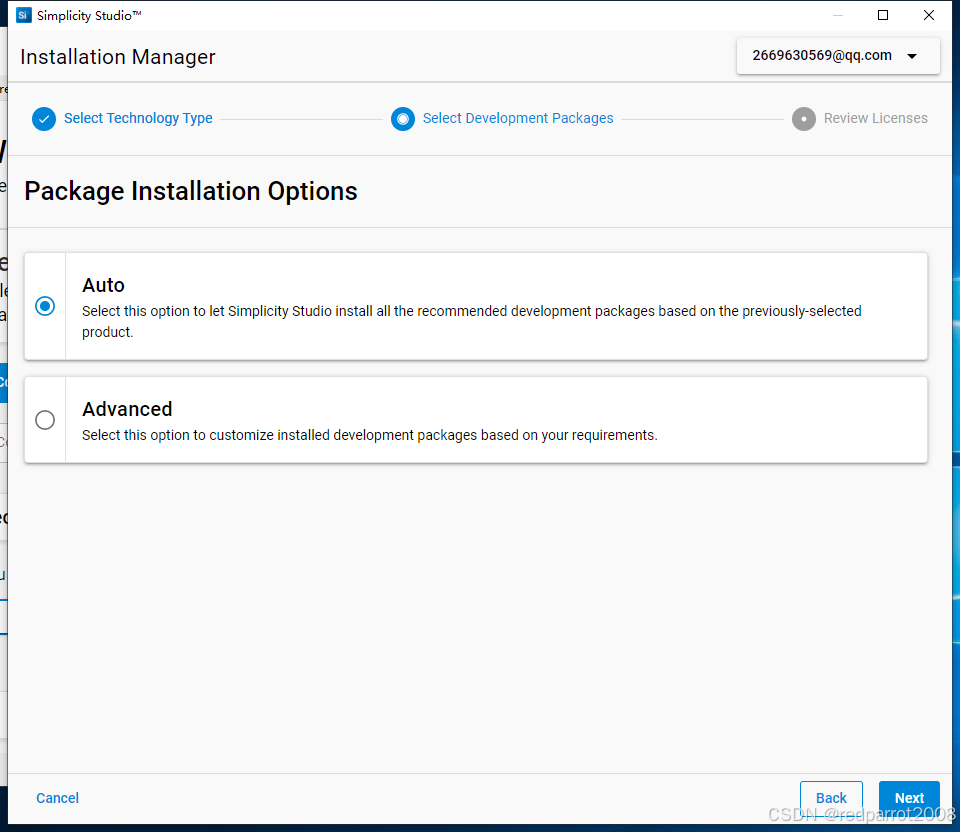Click the completed checkmark step icon
960x832 pixels.
coord(44,119)
